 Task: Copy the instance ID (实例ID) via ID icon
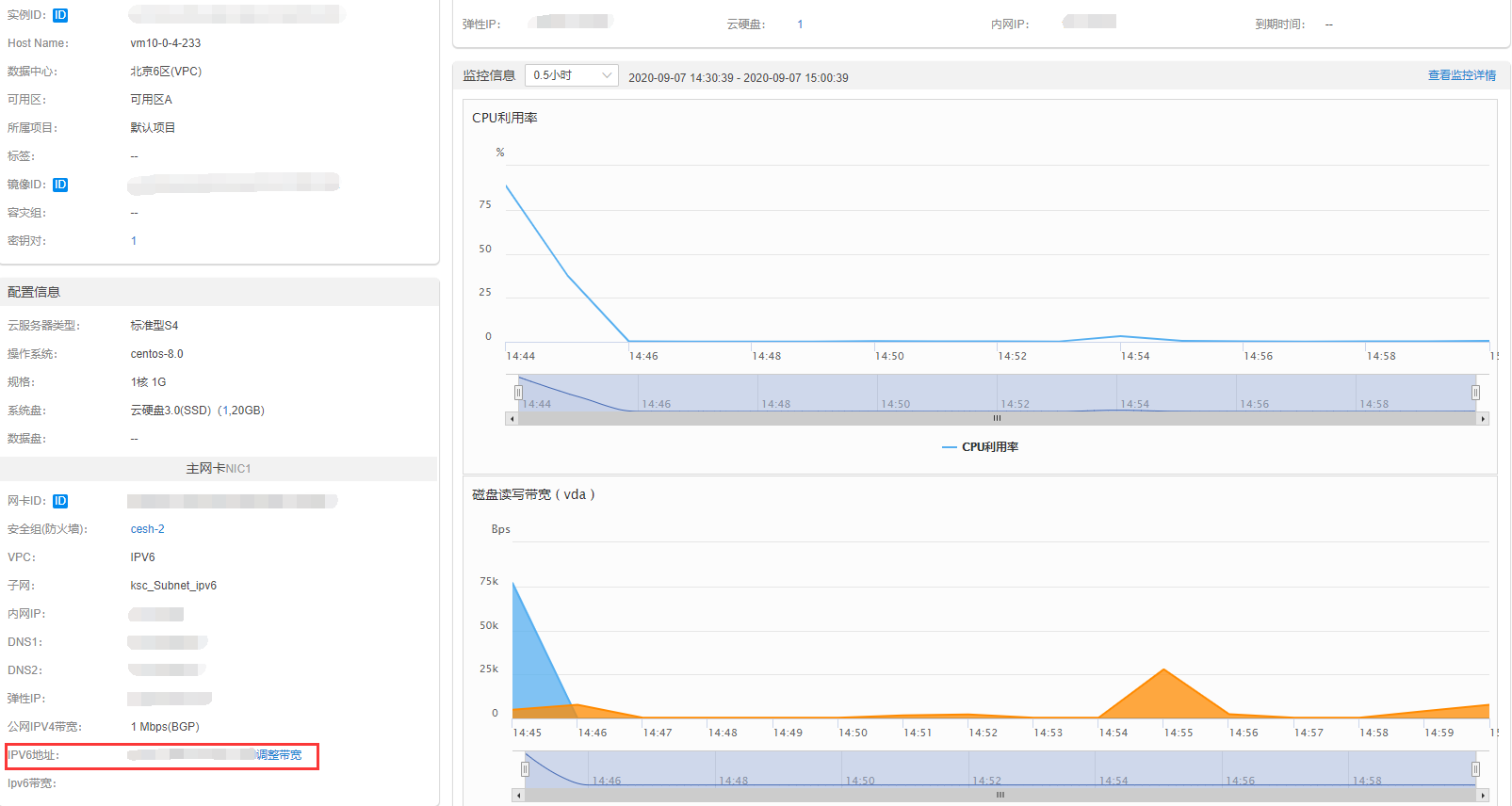(60, 15)
